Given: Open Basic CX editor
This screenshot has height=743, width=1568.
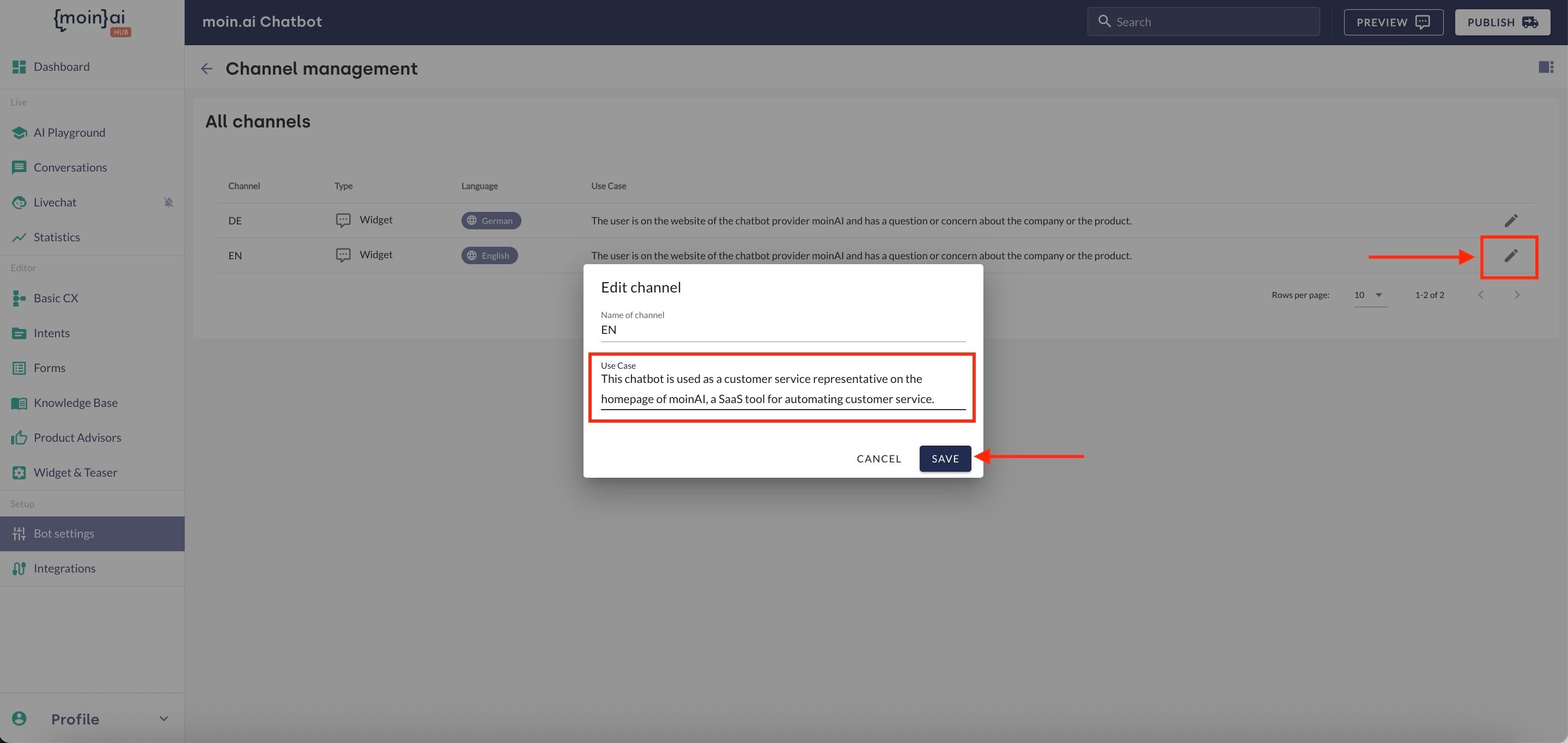Looking at the screenshot, I should click(92, 298).
